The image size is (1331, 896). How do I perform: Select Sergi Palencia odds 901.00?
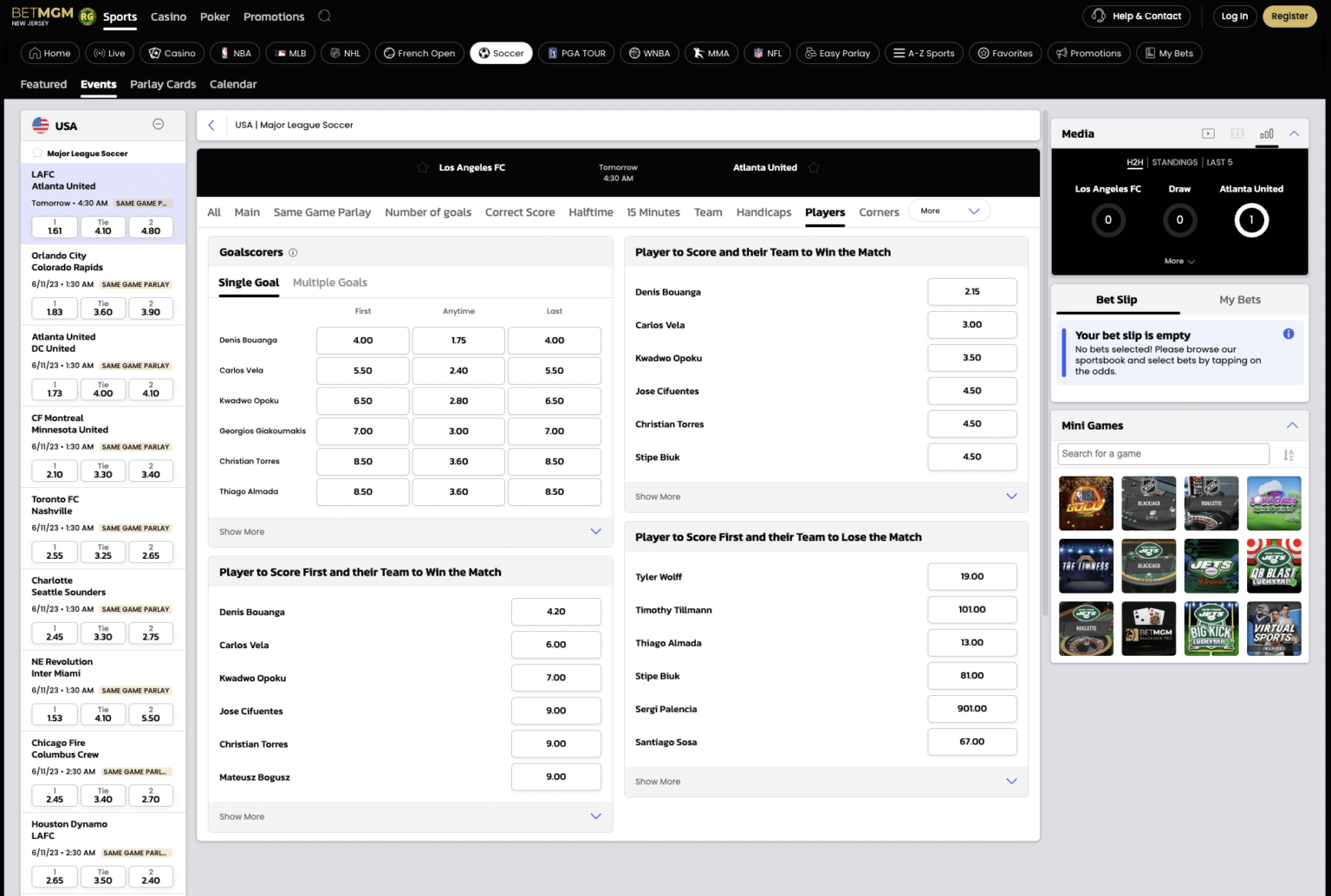pyautogui.click(x=972, y=709)
